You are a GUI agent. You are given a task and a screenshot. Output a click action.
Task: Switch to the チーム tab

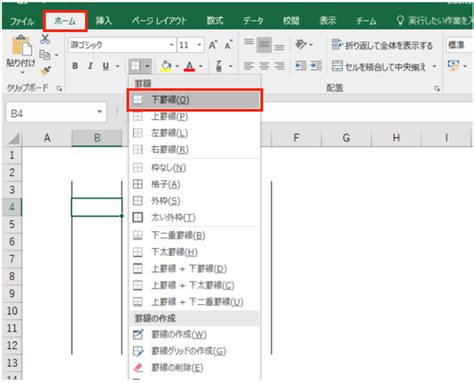pos(366,21)
